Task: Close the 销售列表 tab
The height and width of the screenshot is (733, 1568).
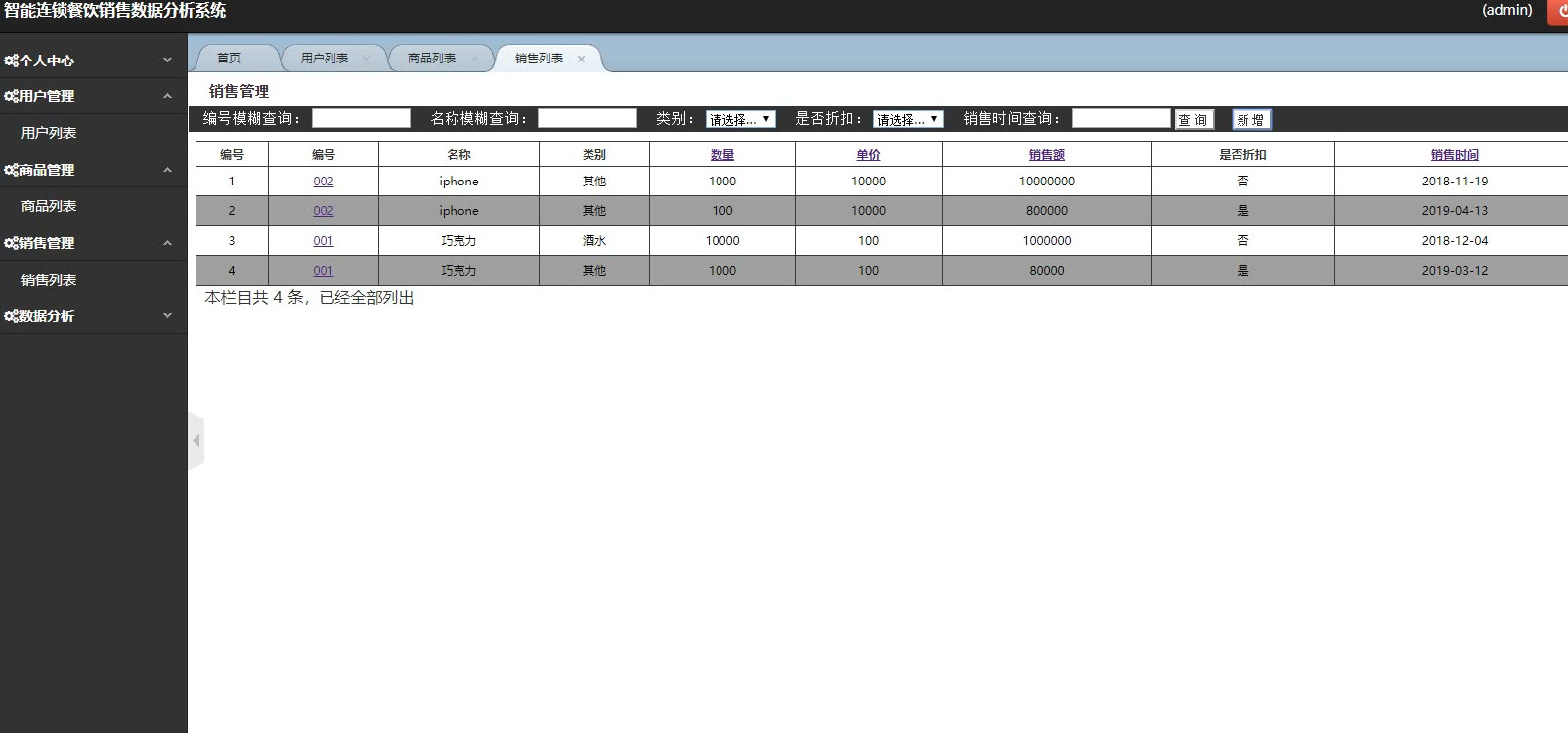Action: point(581,59)
